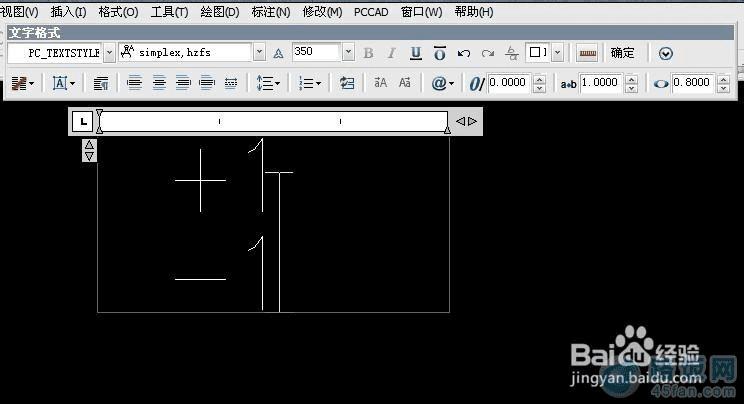Screen dimensions: 744x404
Task: Open the 标注(N) menu
Action: click(270, 12)
